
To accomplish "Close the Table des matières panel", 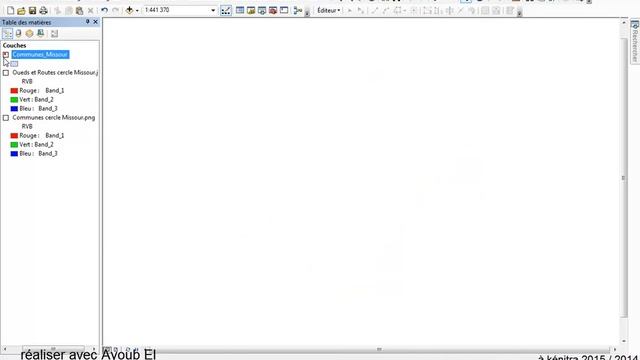I will pos(96,22).
